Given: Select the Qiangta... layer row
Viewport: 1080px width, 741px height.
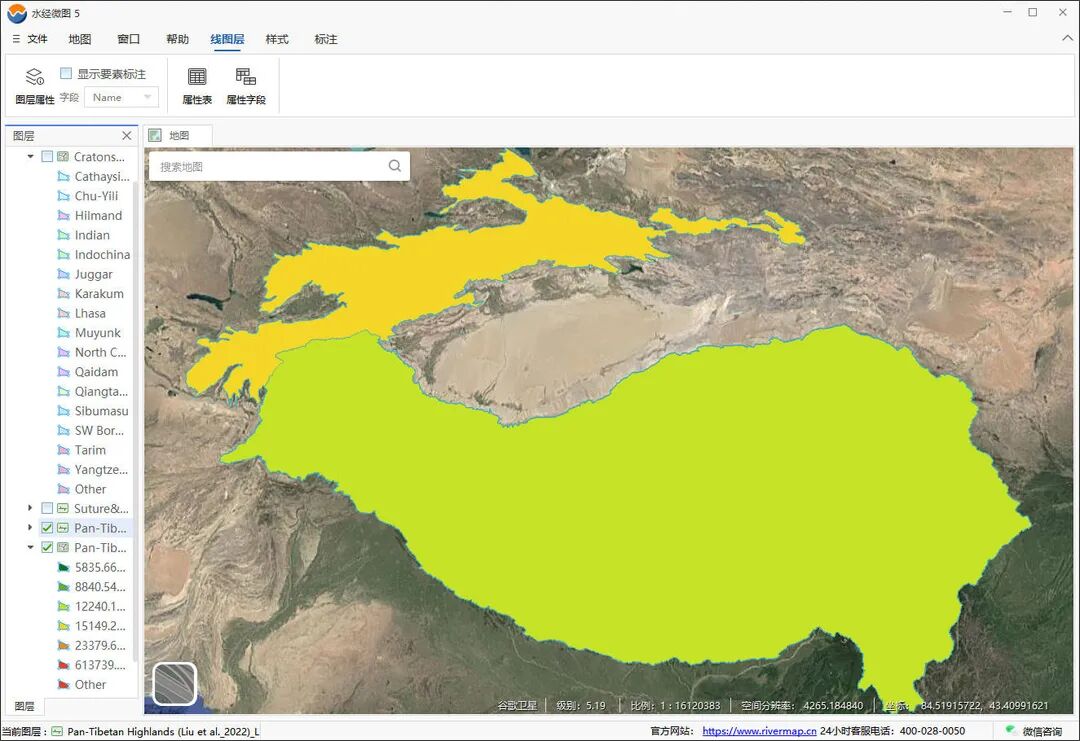Looking at the screenshot, I should pyautogui.click(x=92, y=391).
